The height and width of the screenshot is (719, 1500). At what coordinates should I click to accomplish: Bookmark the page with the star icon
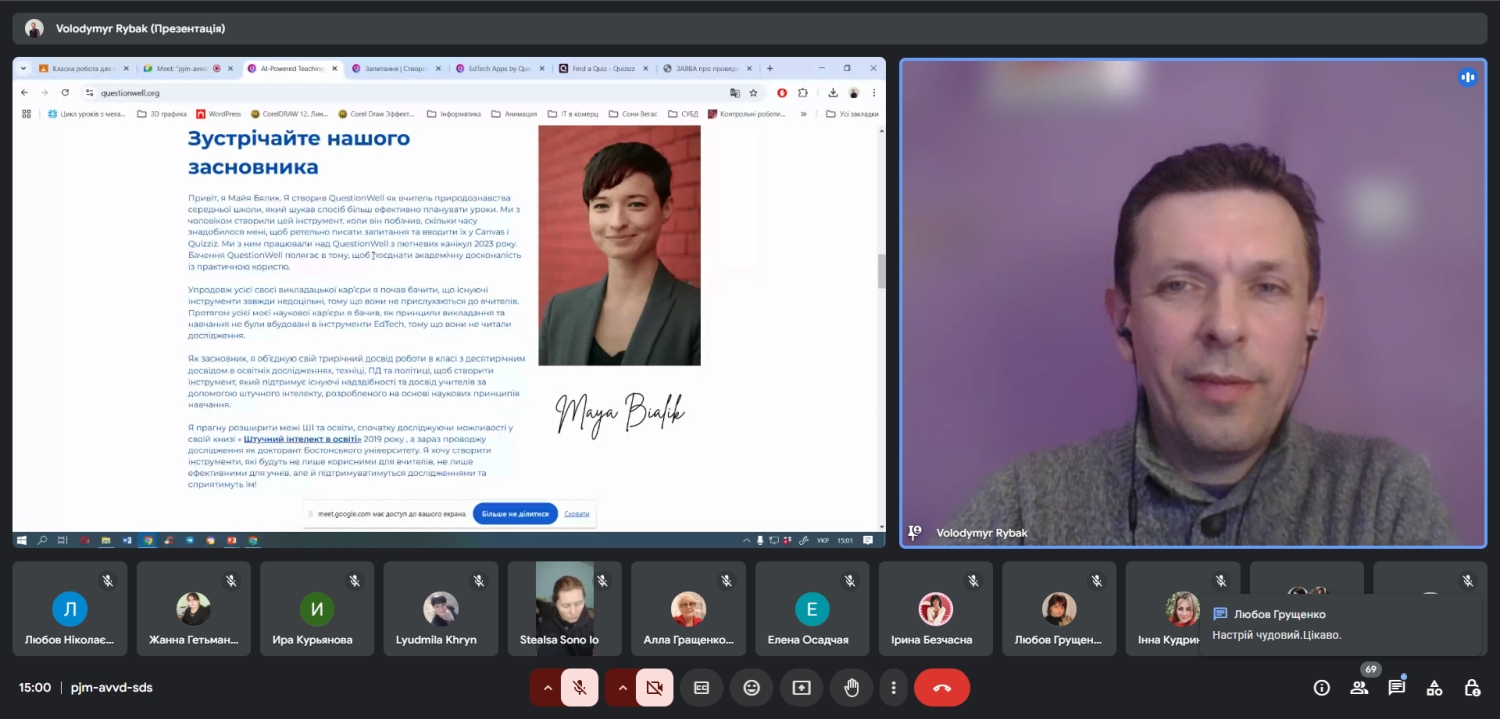(753, 92)
